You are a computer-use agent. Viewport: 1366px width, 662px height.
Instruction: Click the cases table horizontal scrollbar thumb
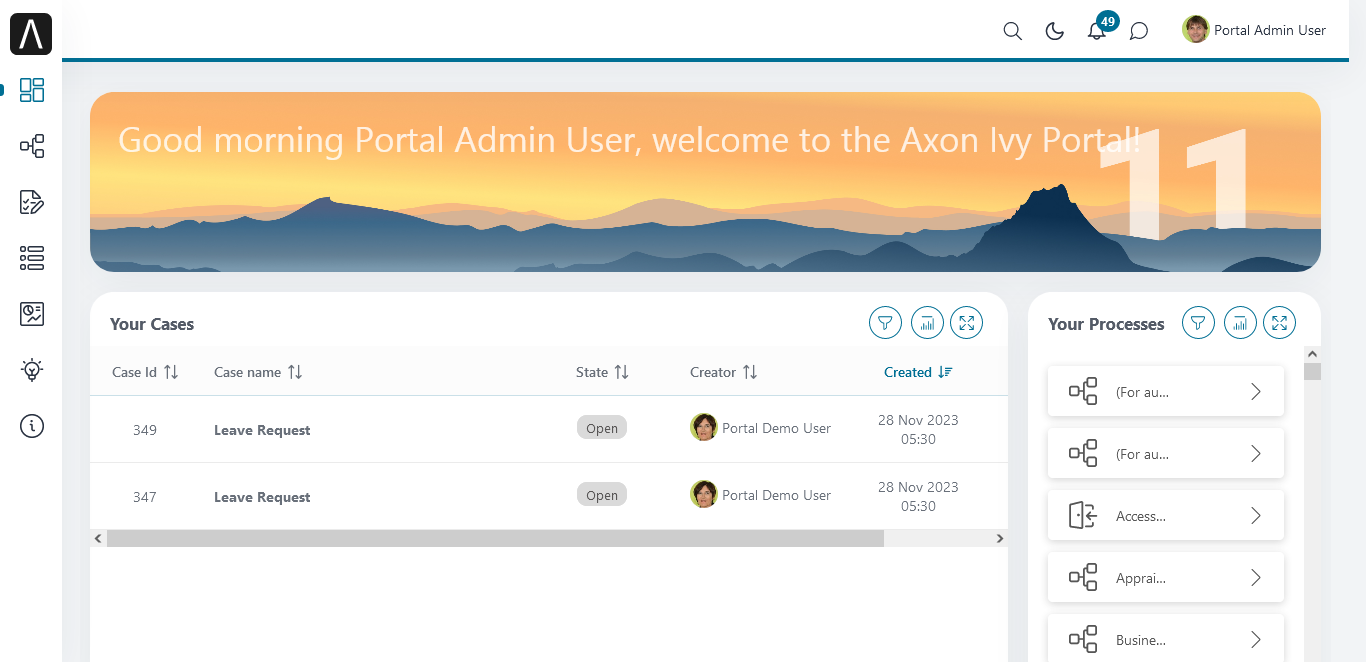[x=495, y=538]
